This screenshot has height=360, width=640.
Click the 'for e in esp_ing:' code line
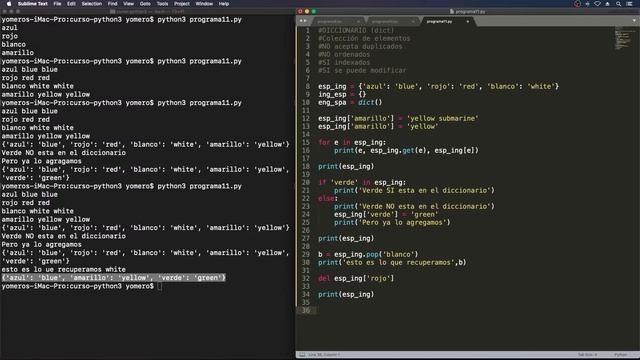(352, 142)
